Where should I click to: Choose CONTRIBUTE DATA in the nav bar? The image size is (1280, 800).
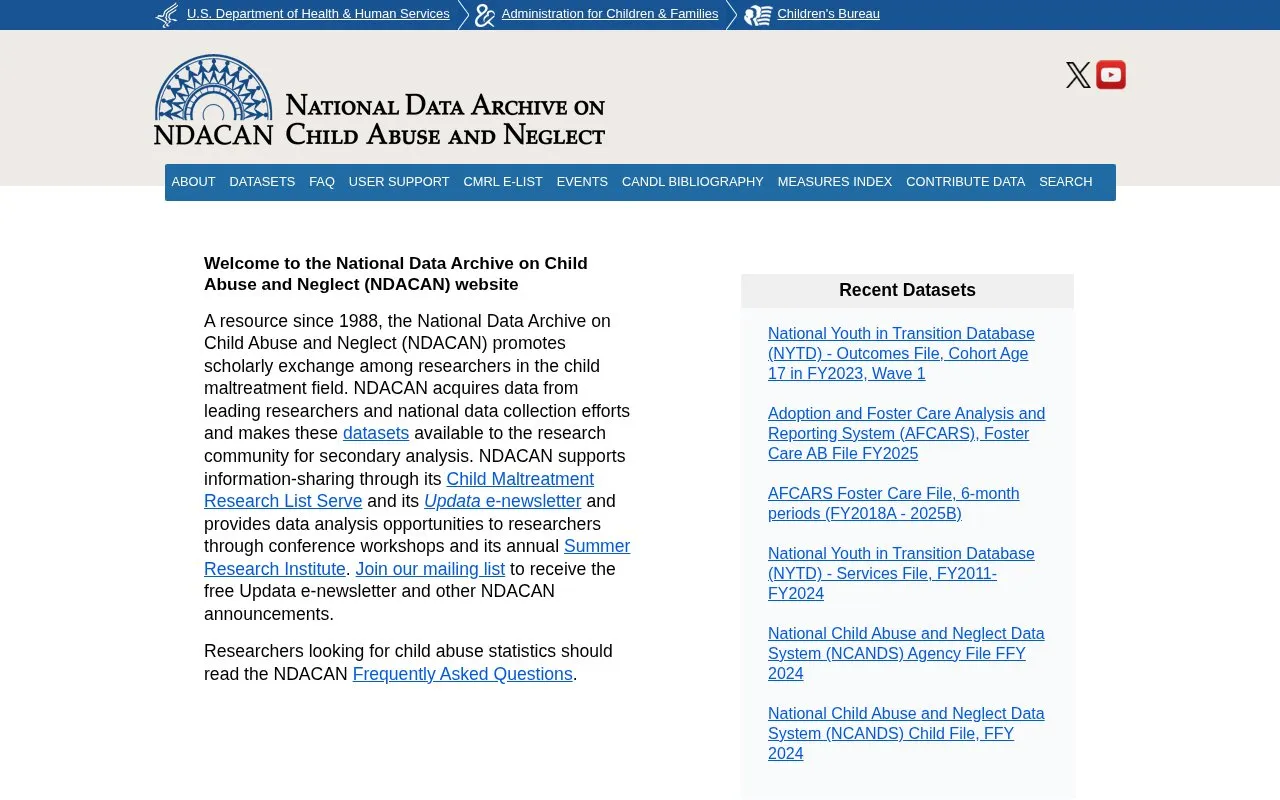click(x=966, y=182)
